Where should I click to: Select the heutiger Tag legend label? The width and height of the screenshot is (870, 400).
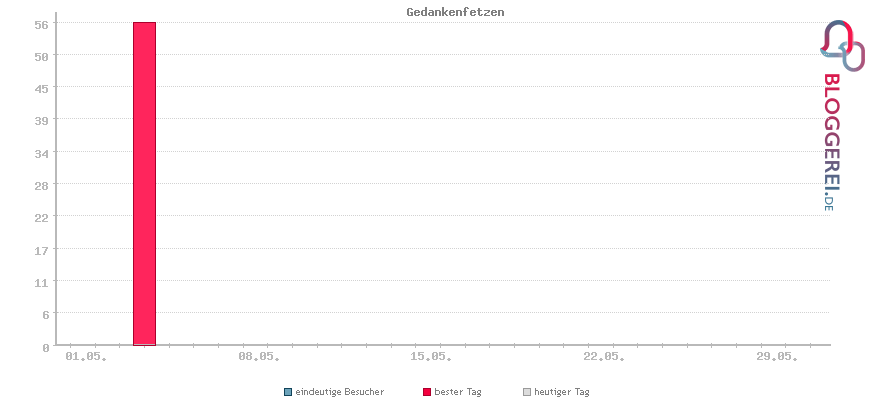pos(558,392)
